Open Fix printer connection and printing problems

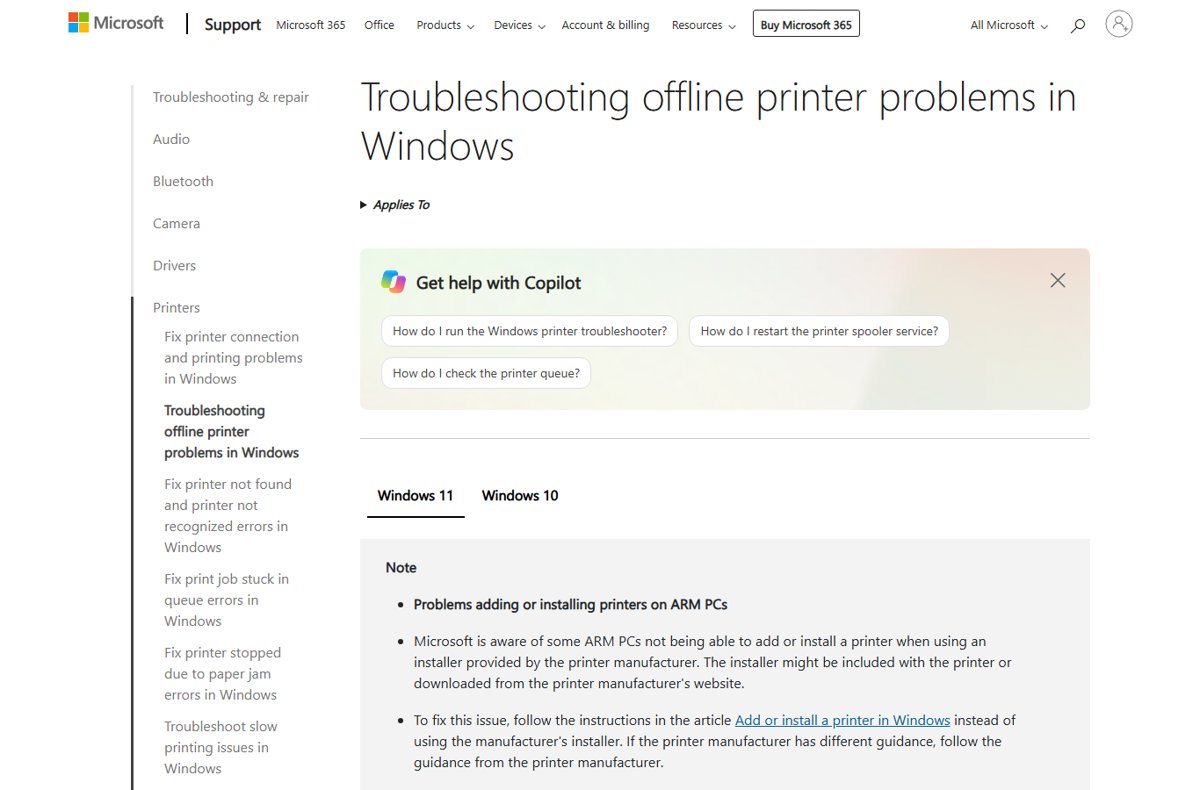pos(233,358)
